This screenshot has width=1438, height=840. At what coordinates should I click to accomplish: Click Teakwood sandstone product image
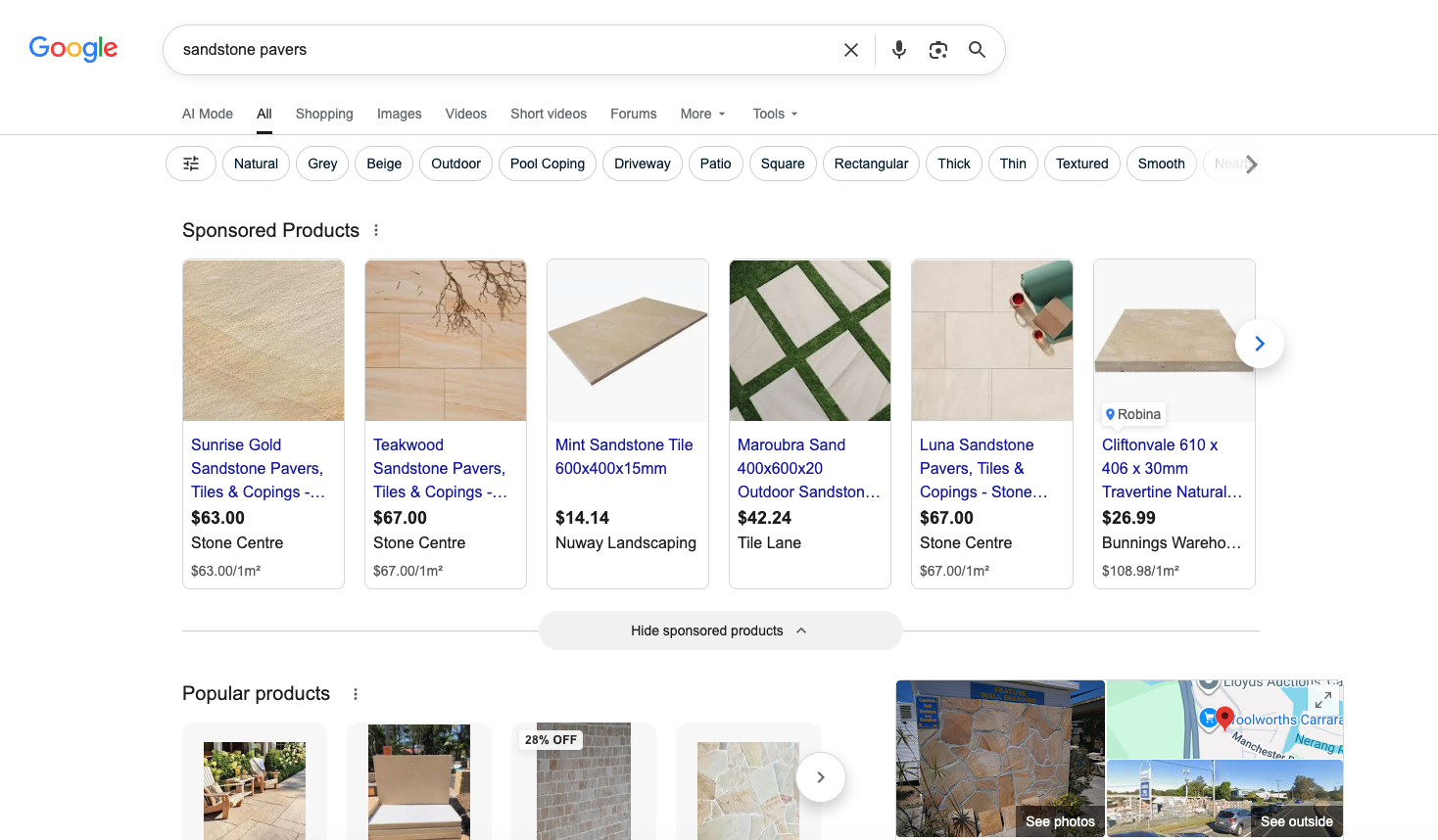[x=446, y=341]
